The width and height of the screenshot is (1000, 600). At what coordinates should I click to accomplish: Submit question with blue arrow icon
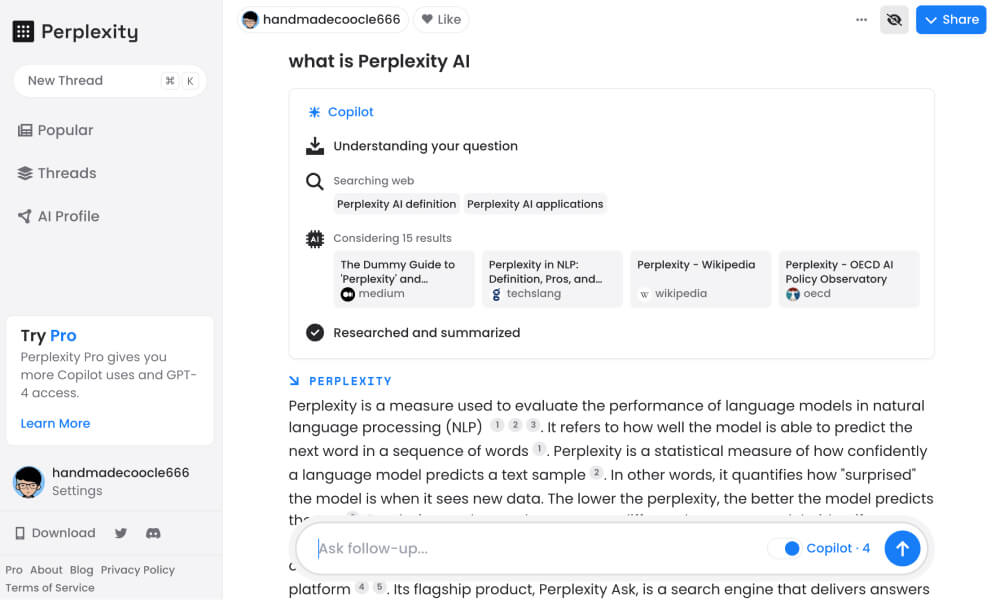tap(902, 548)
